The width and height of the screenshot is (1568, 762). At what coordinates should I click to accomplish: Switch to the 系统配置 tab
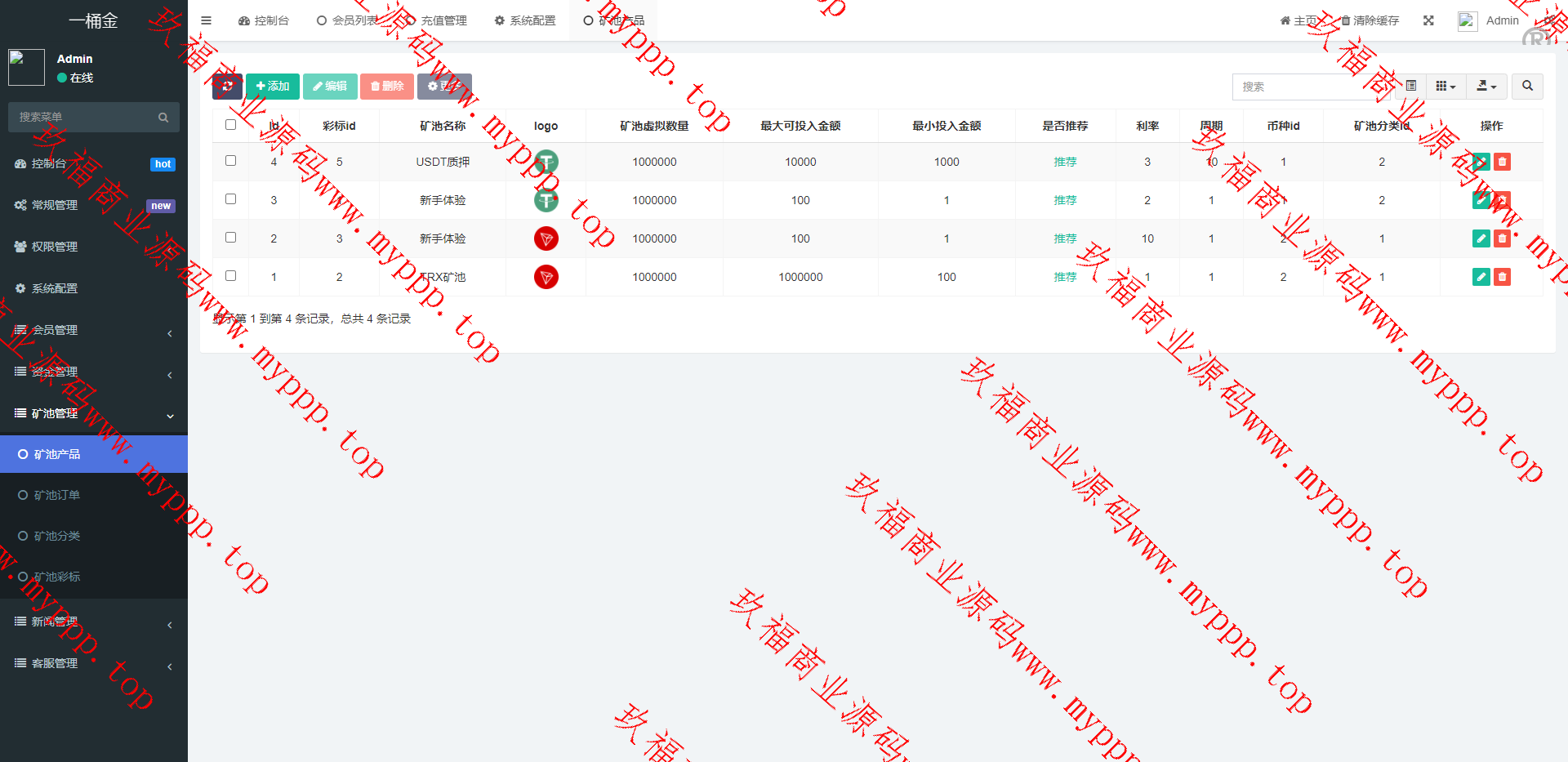525,20
